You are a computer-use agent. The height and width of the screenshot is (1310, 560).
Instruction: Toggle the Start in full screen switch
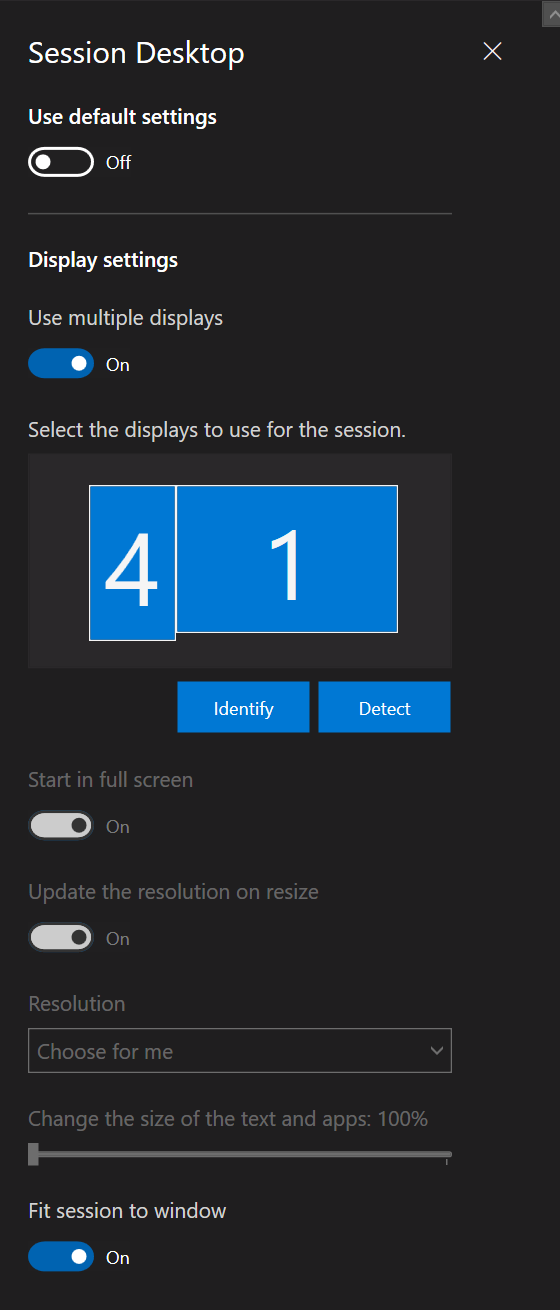61,826
